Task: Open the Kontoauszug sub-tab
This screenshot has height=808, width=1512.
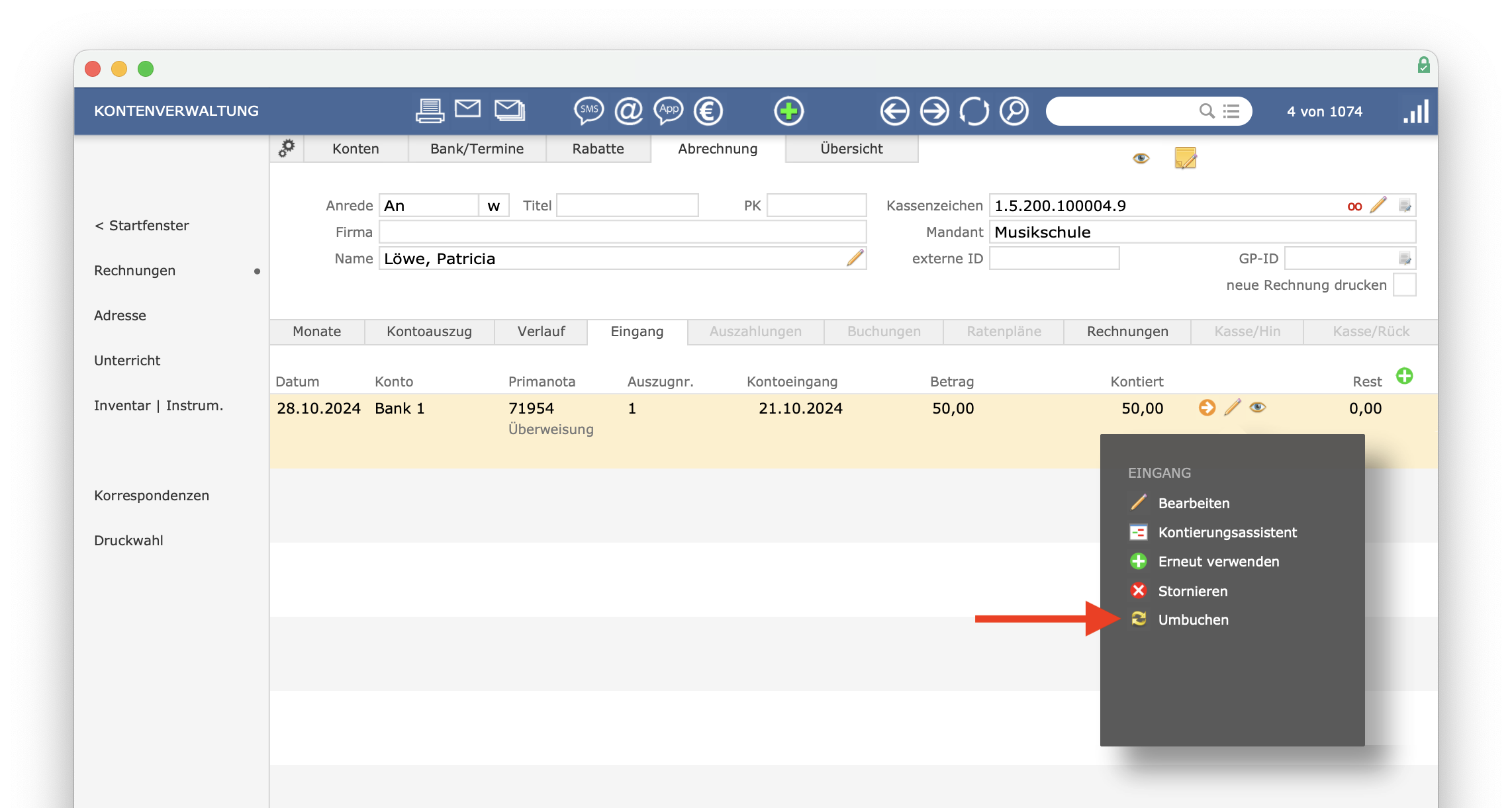Action: pos(429,331)
